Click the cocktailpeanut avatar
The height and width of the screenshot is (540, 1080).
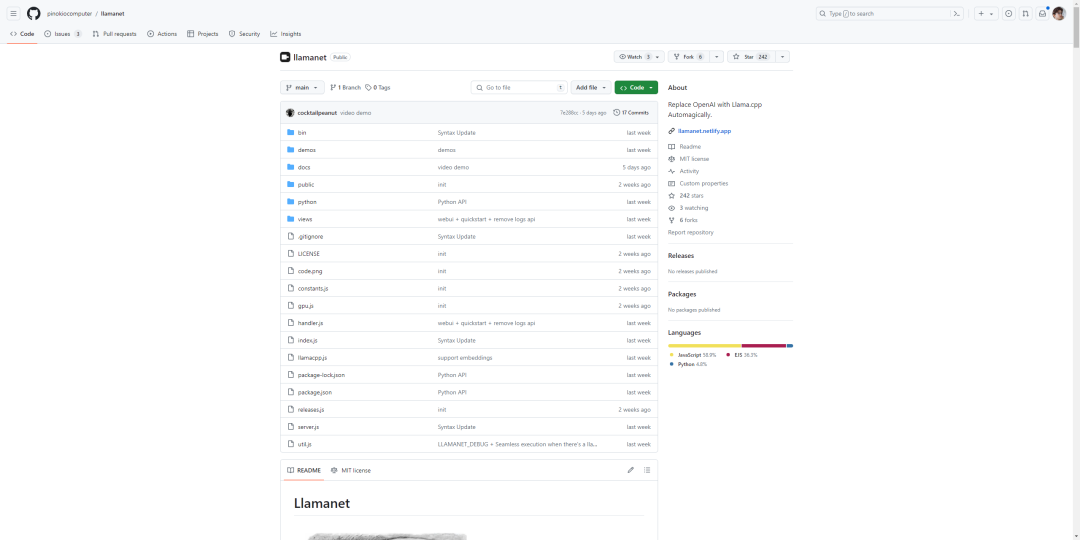[291, 112]
